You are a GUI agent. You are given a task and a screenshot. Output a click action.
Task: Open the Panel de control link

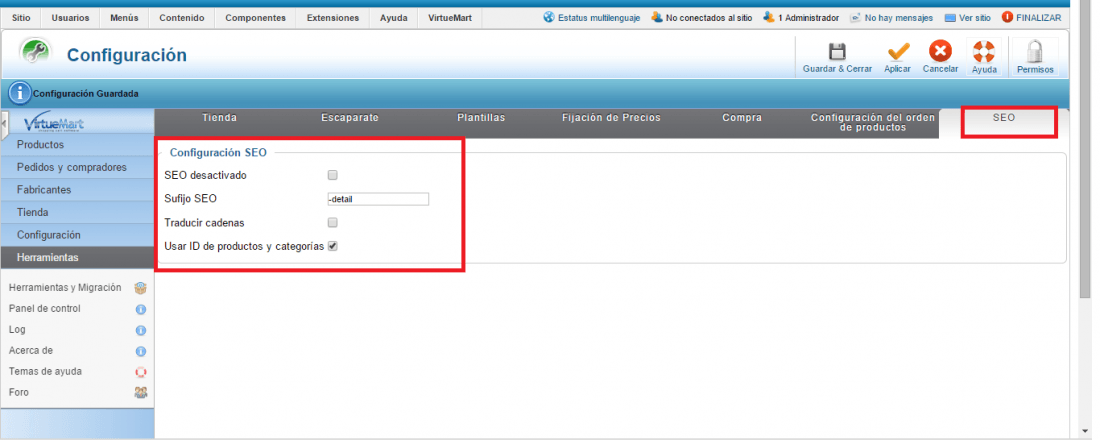[45, 309]
